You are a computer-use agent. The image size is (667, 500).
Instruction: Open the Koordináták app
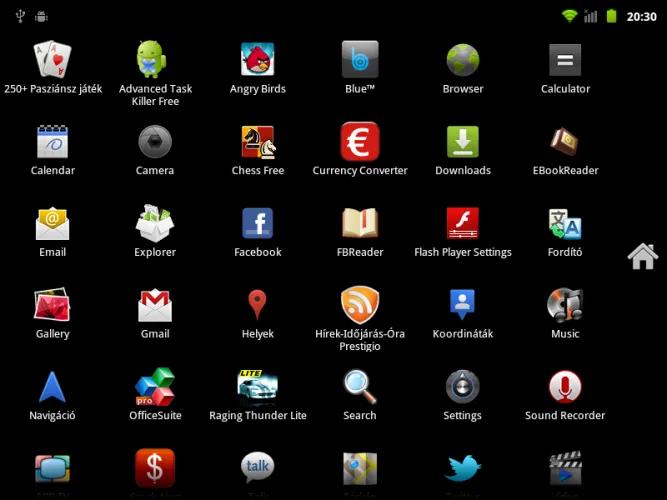coord(462,304)
